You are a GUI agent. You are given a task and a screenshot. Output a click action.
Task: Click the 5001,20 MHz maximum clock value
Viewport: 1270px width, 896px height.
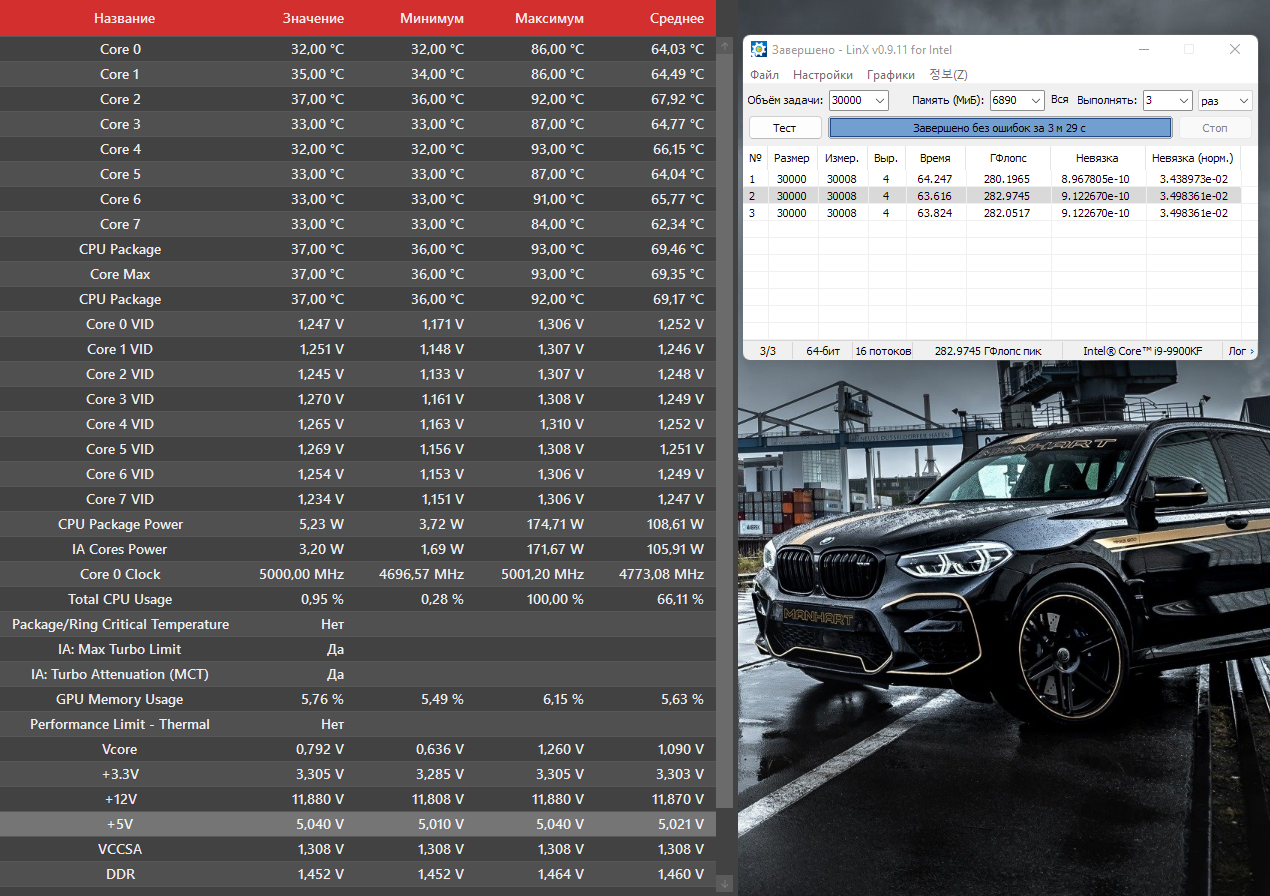[542, 574]
